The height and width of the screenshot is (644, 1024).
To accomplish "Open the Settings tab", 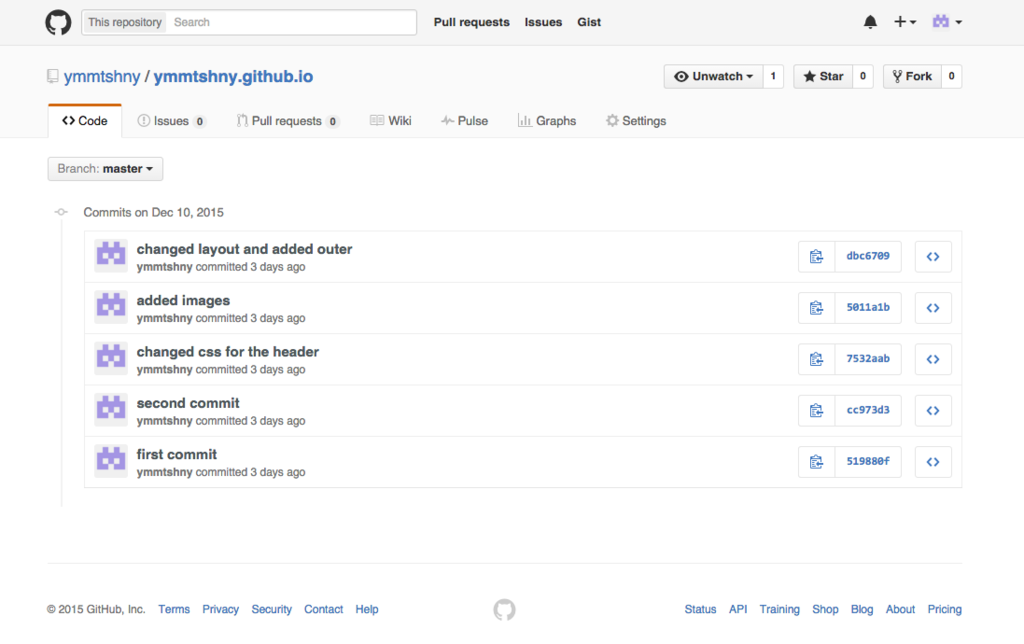I will [636, 121].
